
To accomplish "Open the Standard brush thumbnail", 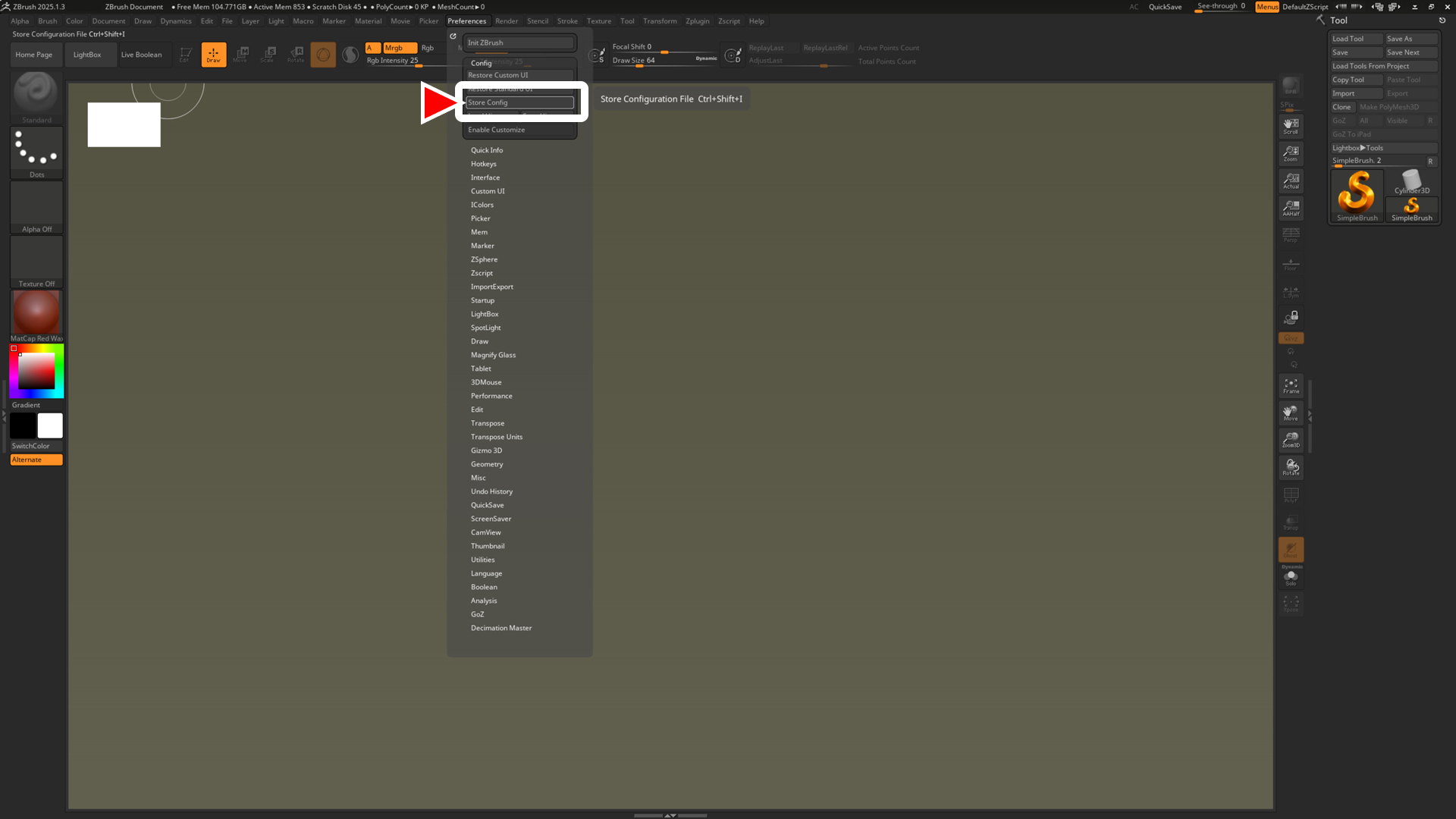I will pos(36,98).
